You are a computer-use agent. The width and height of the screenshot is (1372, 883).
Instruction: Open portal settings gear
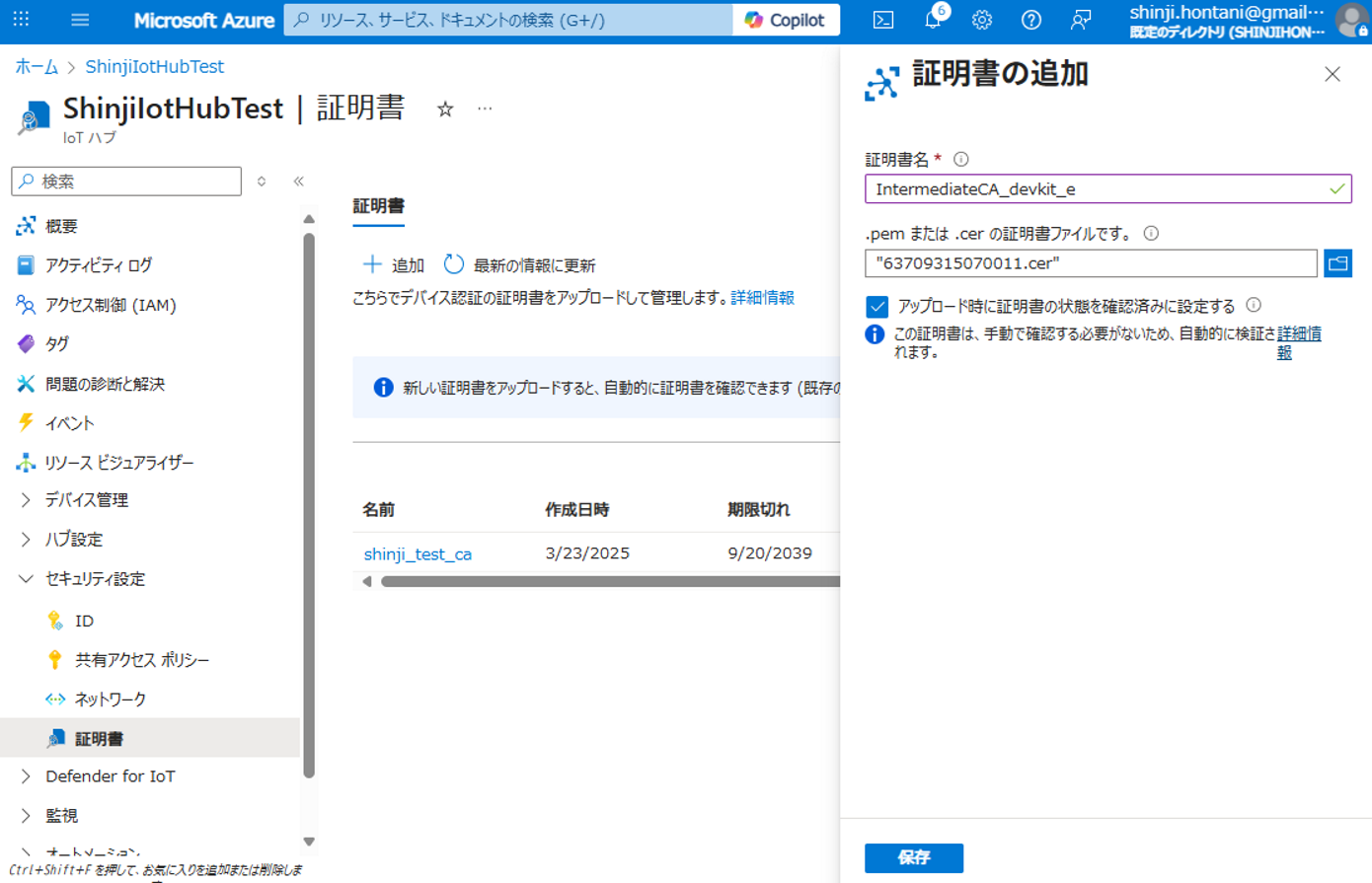click(982, 20)
